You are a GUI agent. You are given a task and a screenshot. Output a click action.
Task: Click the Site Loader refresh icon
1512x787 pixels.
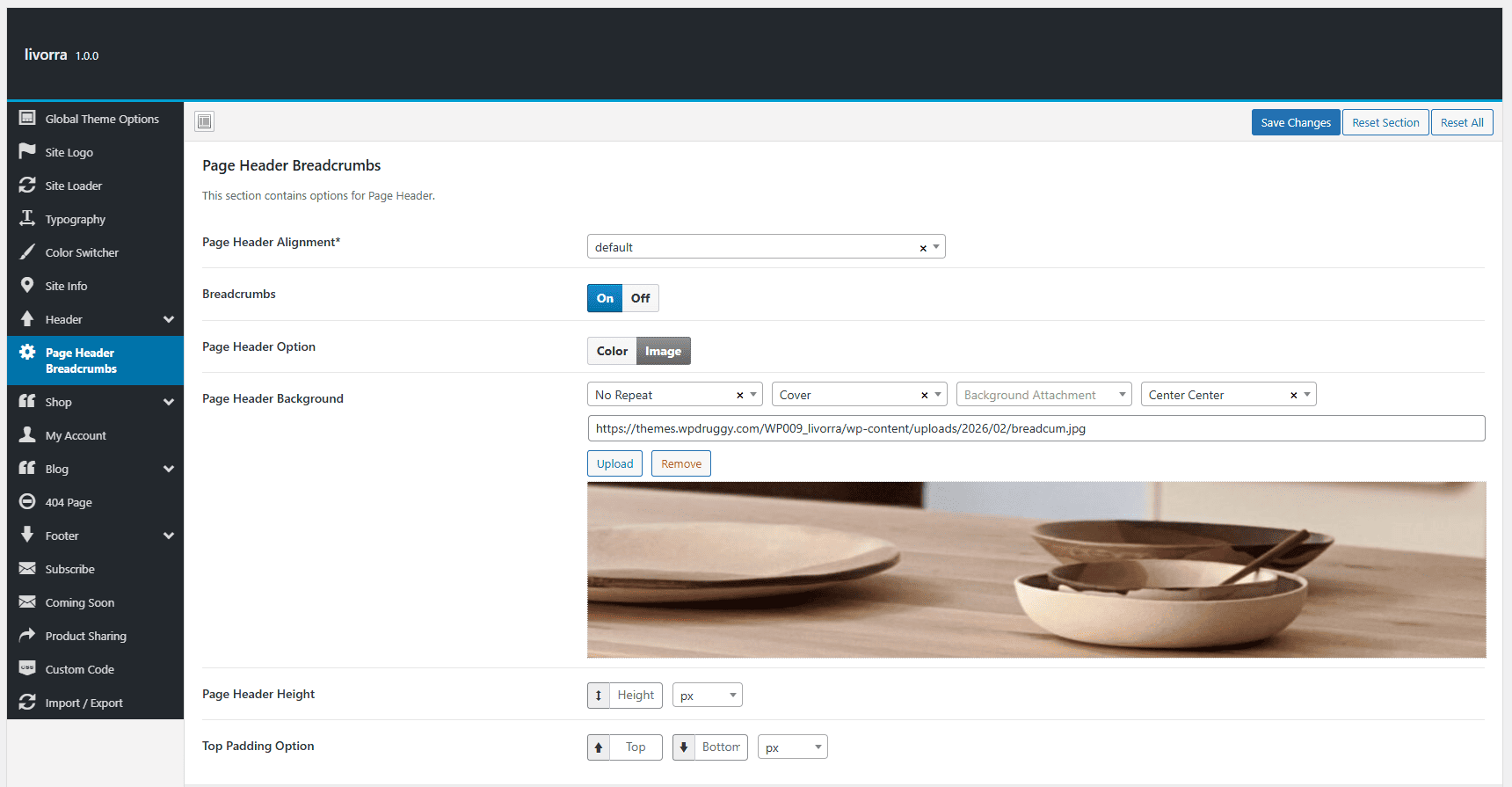pos(27,185)
